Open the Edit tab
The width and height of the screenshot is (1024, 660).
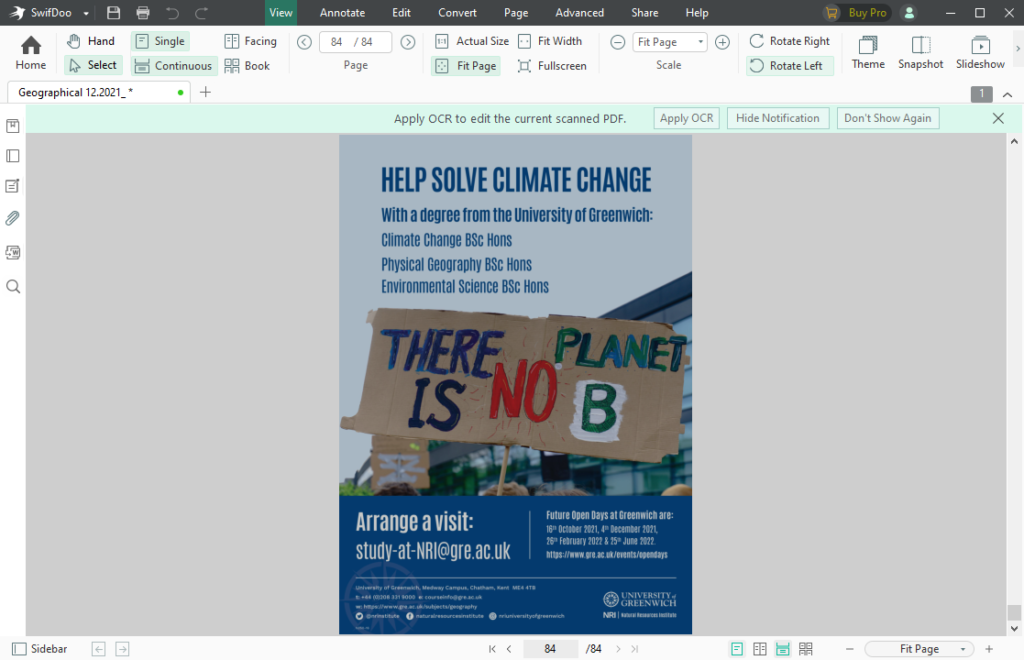click(x=401, y=12)
